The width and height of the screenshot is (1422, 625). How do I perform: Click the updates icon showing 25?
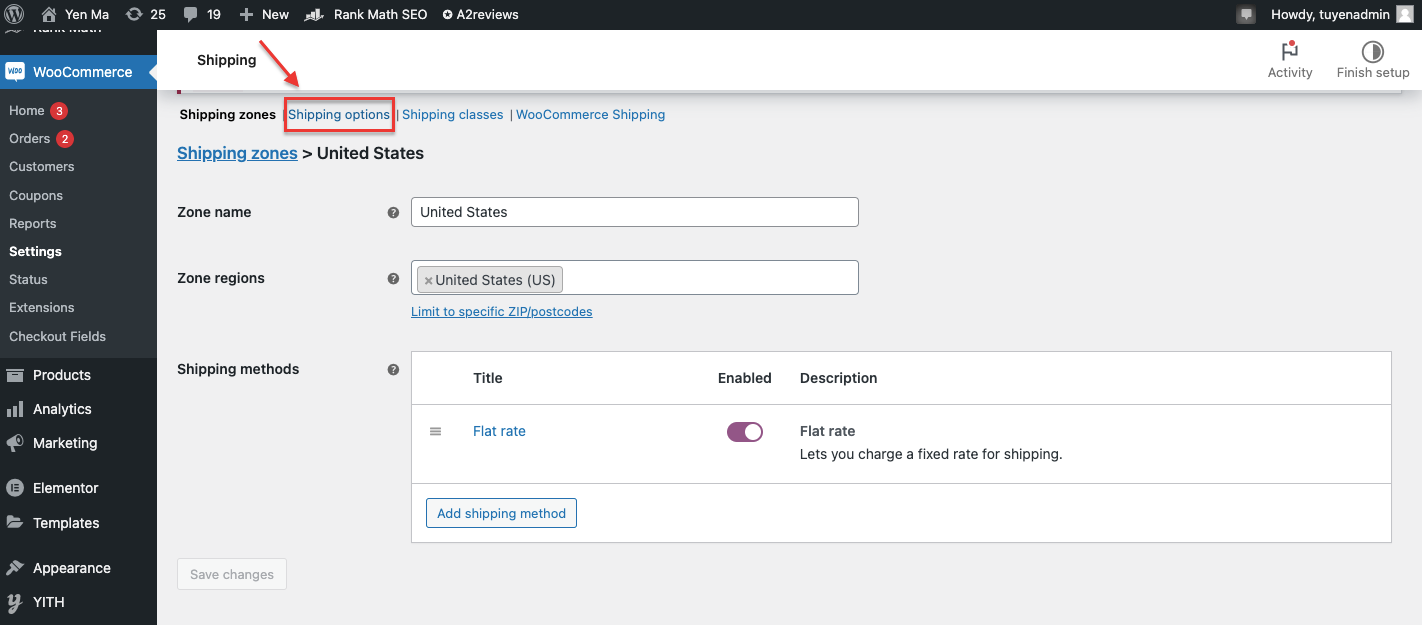point(134,14)
